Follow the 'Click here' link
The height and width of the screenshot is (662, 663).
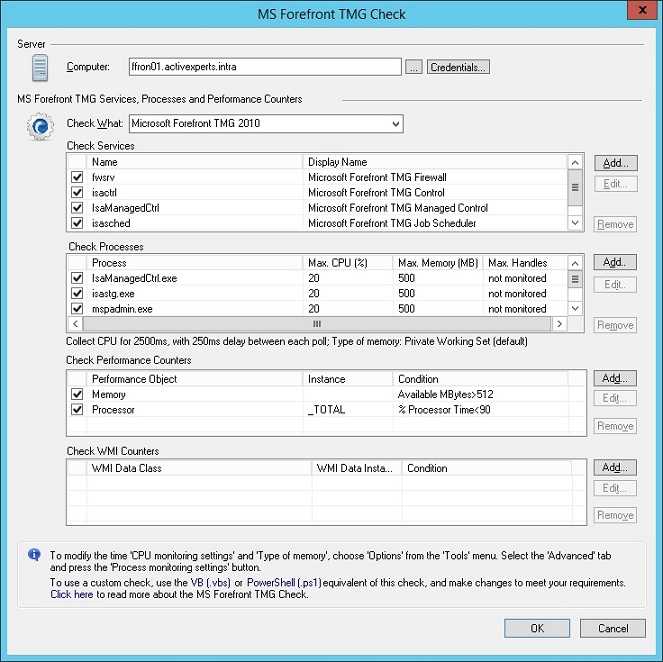tap(71, 594)
